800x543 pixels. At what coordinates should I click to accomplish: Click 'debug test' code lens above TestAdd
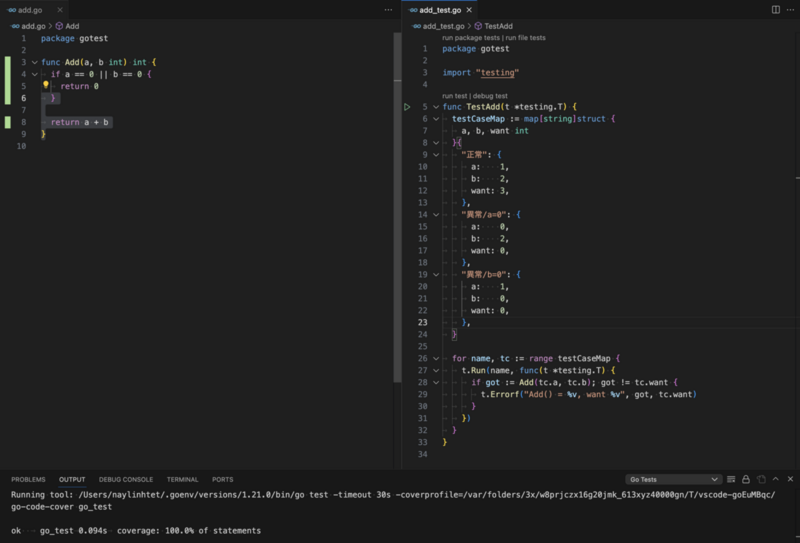coord(490,96)
